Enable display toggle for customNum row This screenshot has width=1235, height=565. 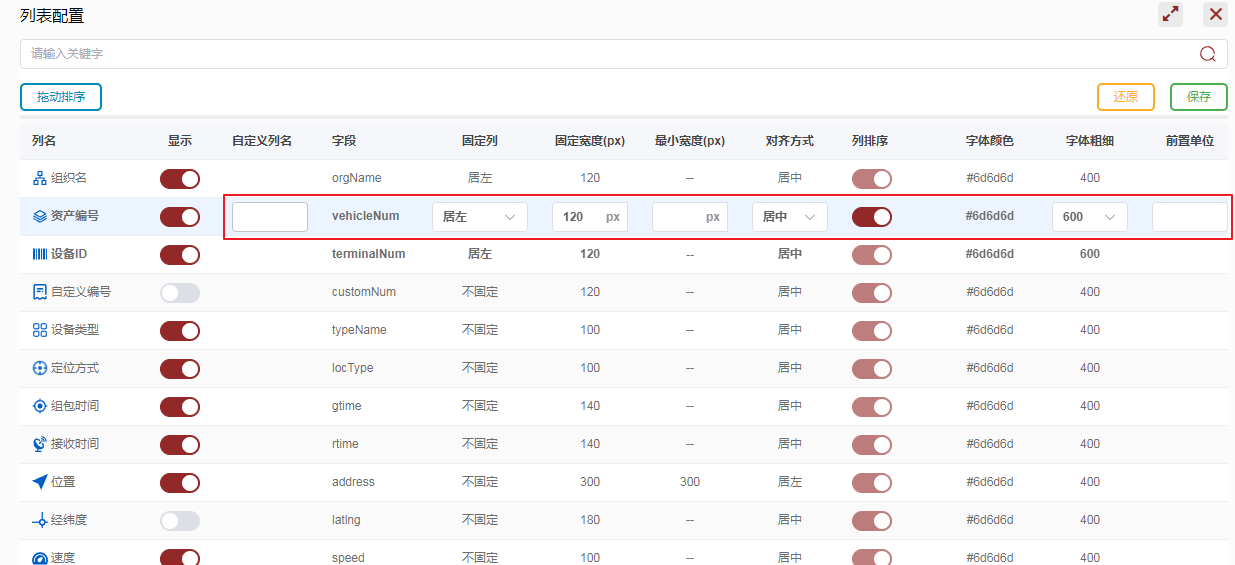(180, 293)
